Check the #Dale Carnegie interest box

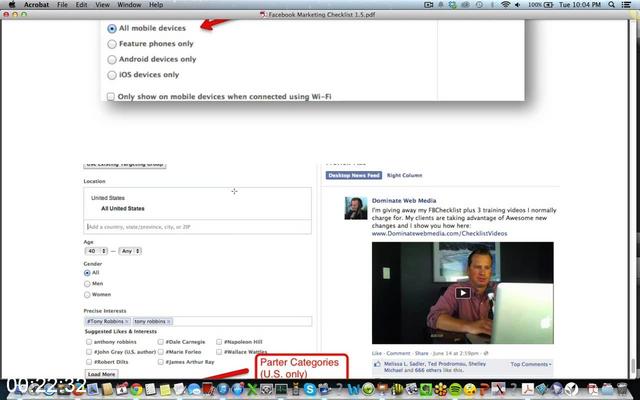tap(160, 342)
